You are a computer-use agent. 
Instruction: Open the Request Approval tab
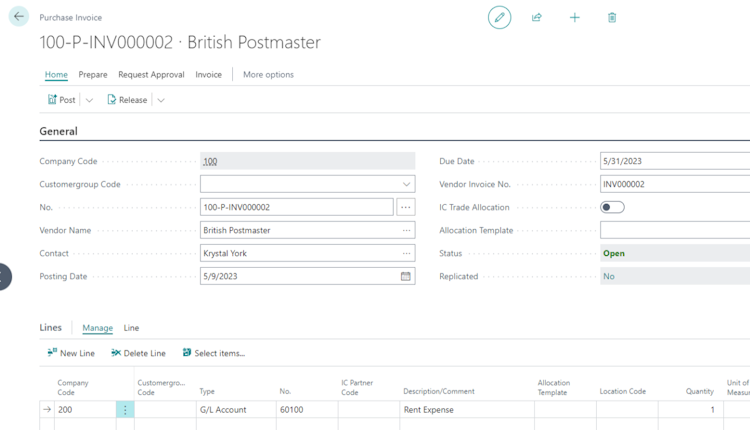(x=151, y=75)
